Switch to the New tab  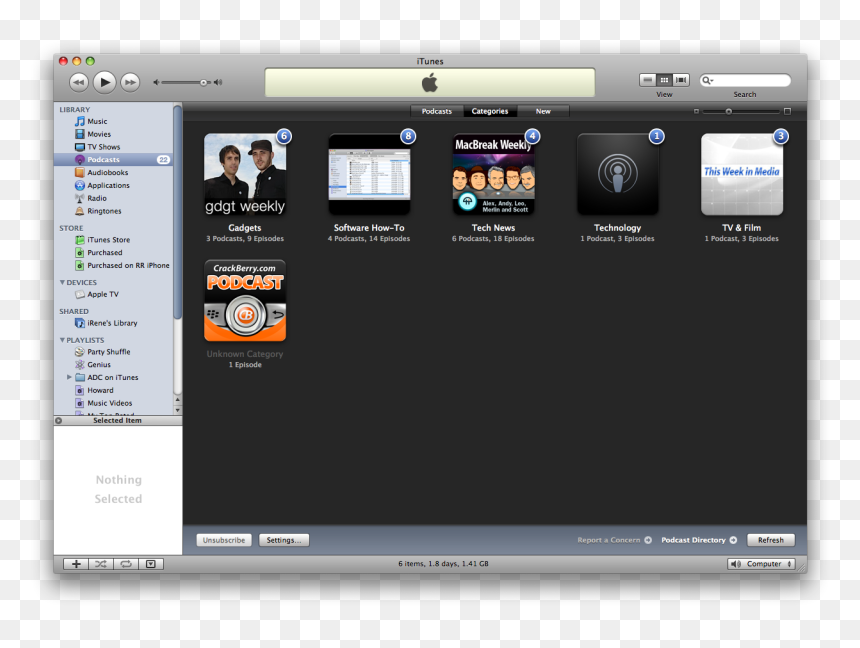click(x=543, y=111)
